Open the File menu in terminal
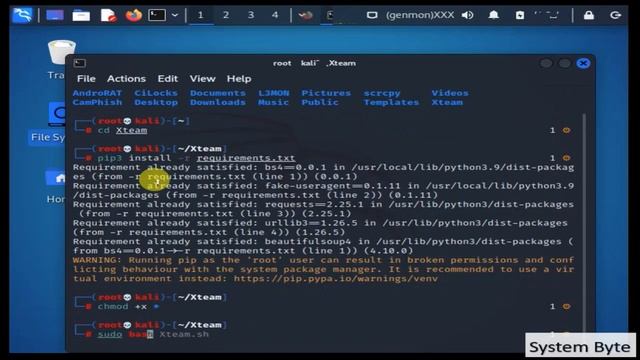This screenshot has width=640, height=360. click(x=86, y=78)
